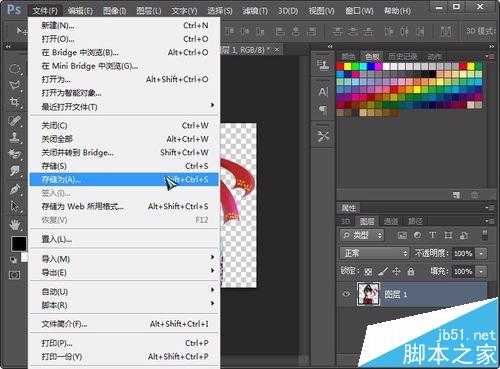Screen dimensions: 500x369
Task: Switch to the 路径 tab
Action: click(415, 221)
